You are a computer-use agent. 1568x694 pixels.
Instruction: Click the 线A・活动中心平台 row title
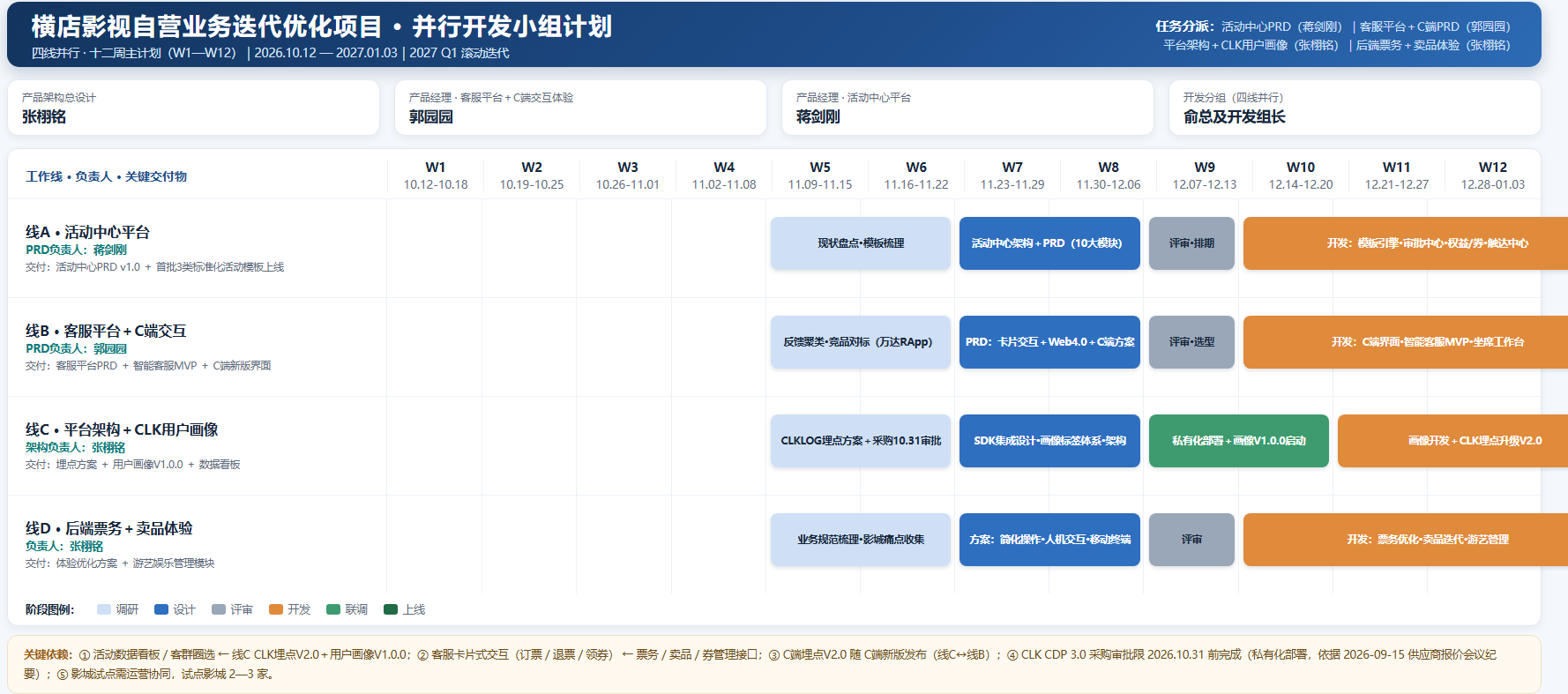(x=87, y=232)
